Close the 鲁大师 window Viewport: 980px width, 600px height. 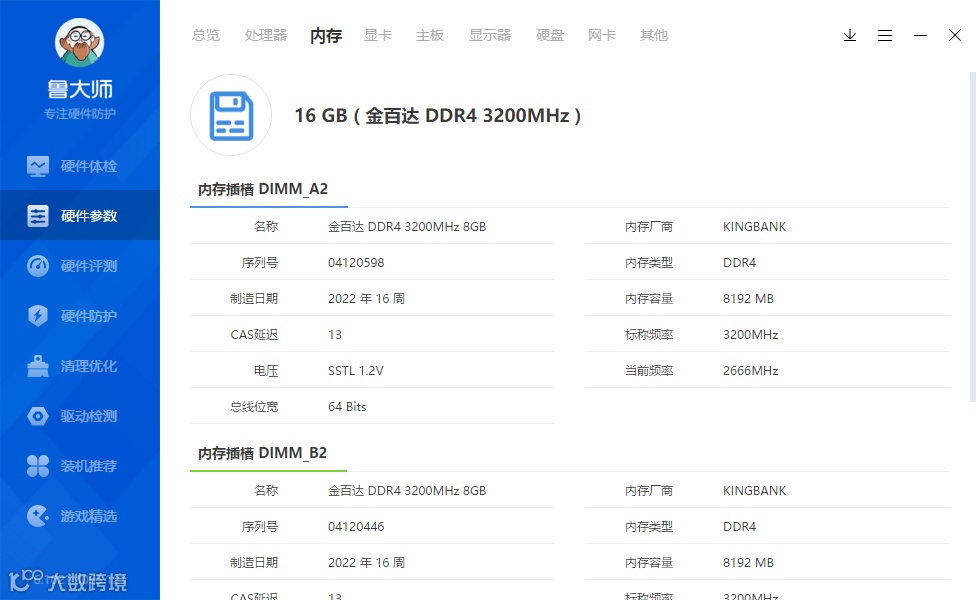[954, 36]
